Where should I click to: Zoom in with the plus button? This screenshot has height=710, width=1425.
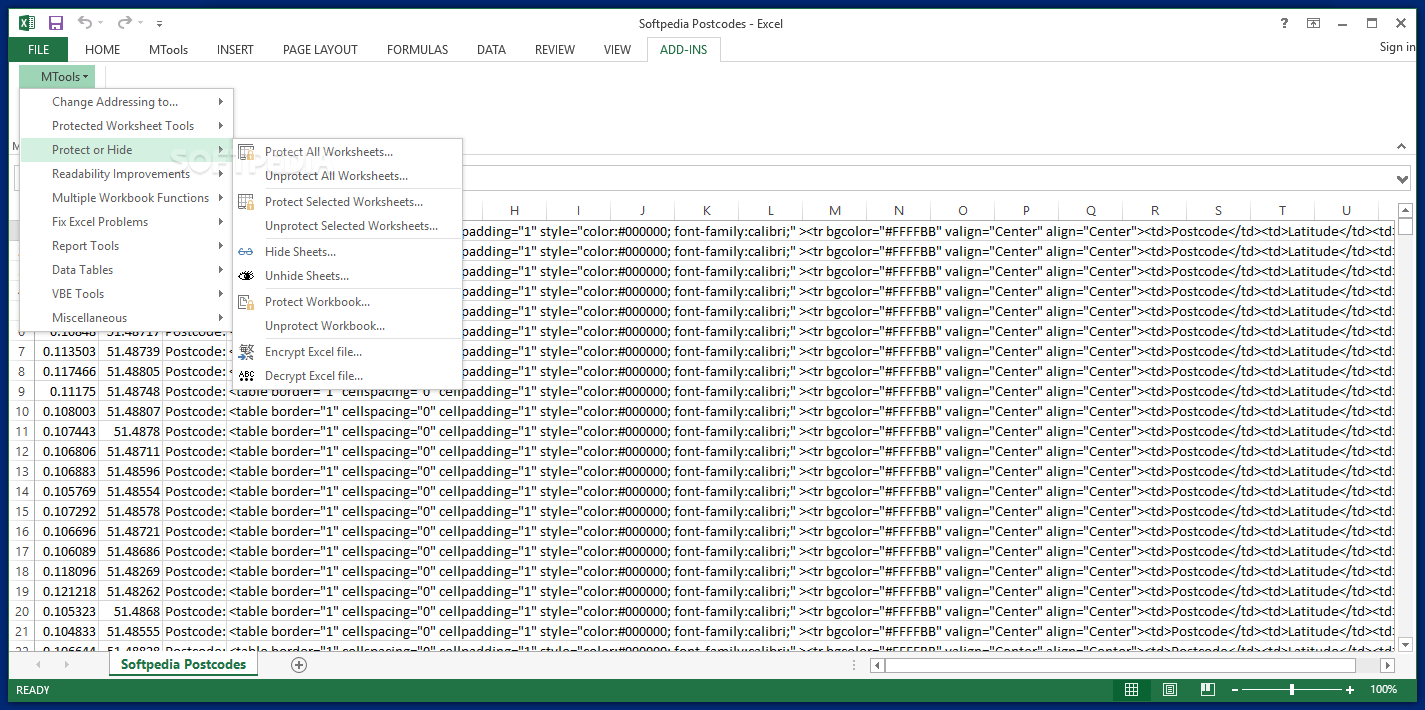coord(1350,690)
